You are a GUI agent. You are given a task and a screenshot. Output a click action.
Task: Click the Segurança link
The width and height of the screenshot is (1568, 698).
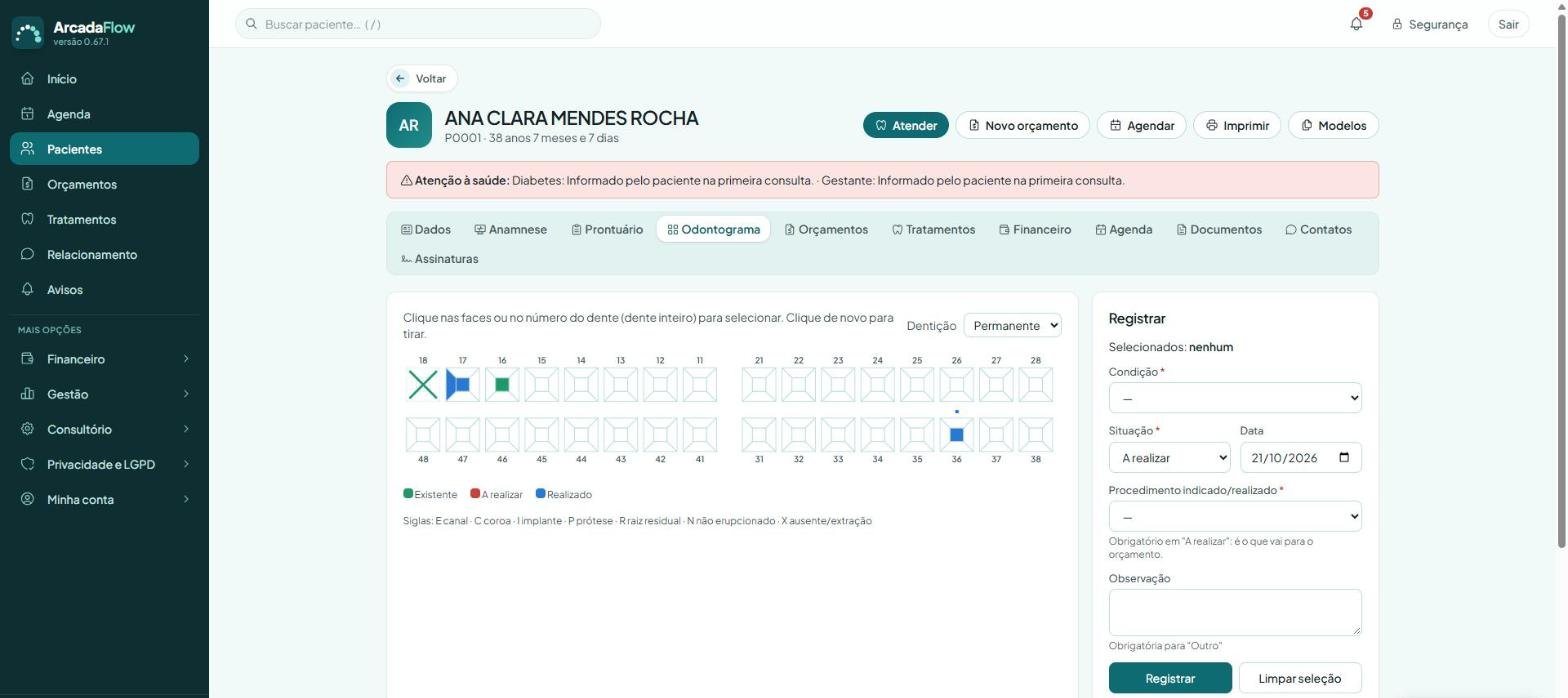[x=1430, y=24]
